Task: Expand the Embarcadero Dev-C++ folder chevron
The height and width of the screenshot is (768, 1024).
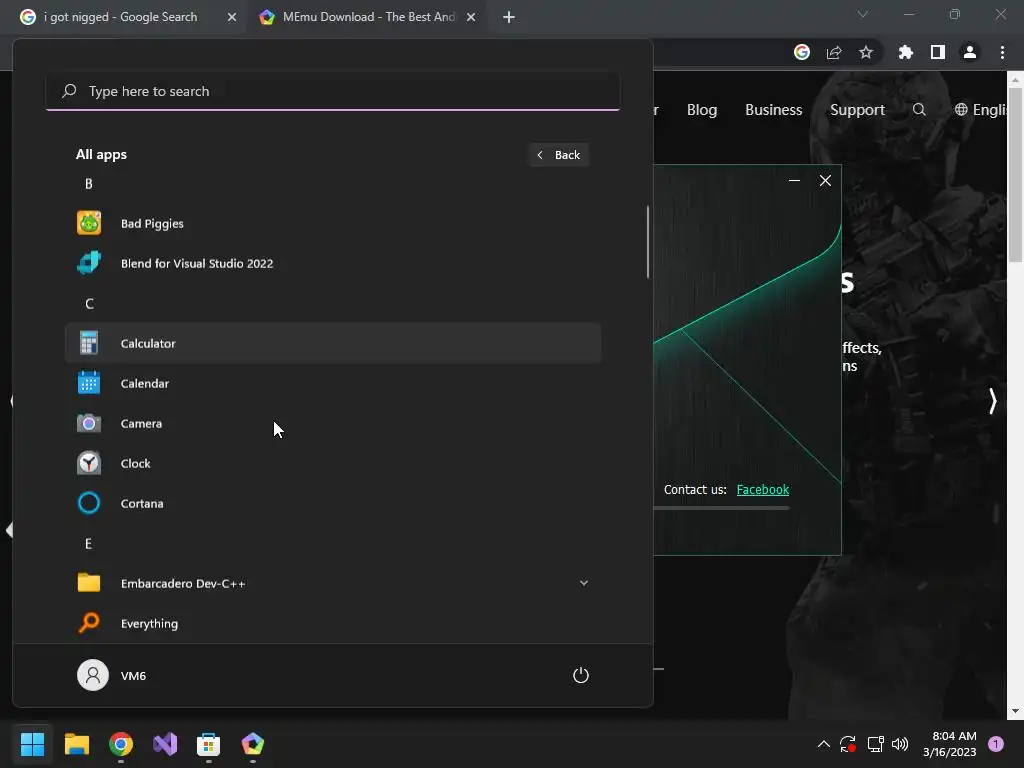Action: coord(584,583)
